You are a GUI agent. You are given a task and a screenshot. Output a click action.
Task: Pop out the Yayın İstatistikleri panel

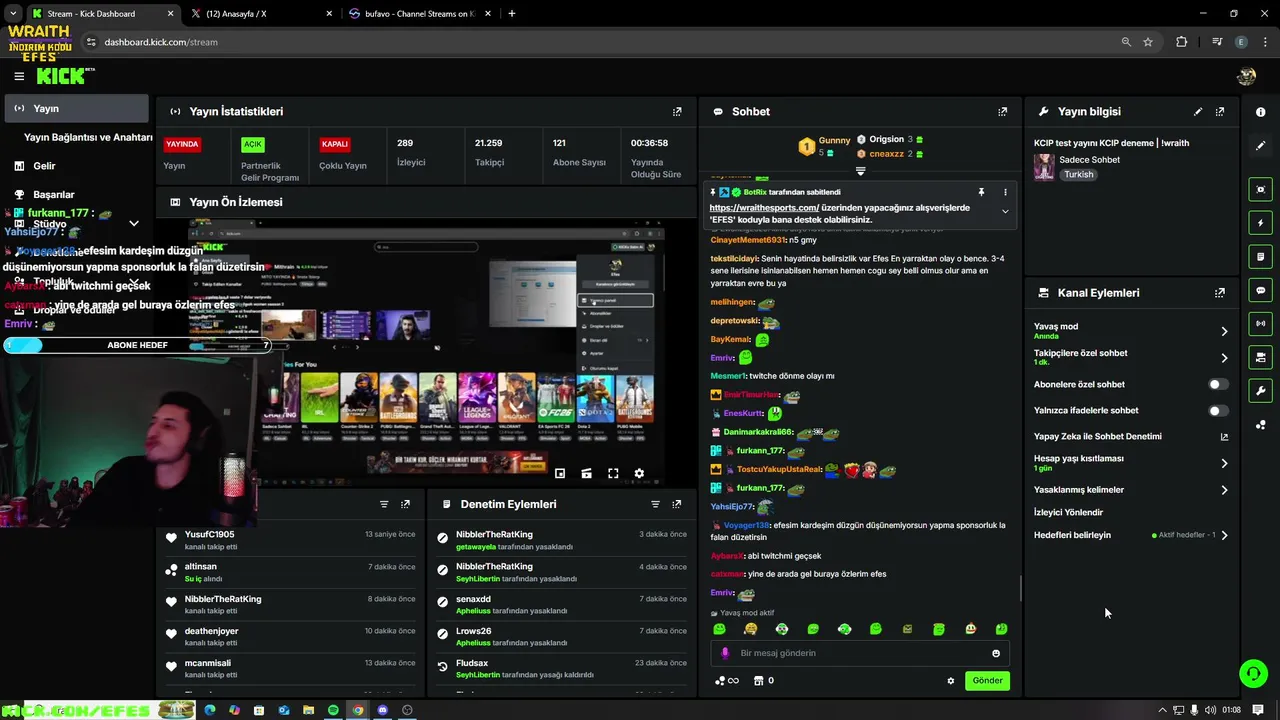pos(677,112)
